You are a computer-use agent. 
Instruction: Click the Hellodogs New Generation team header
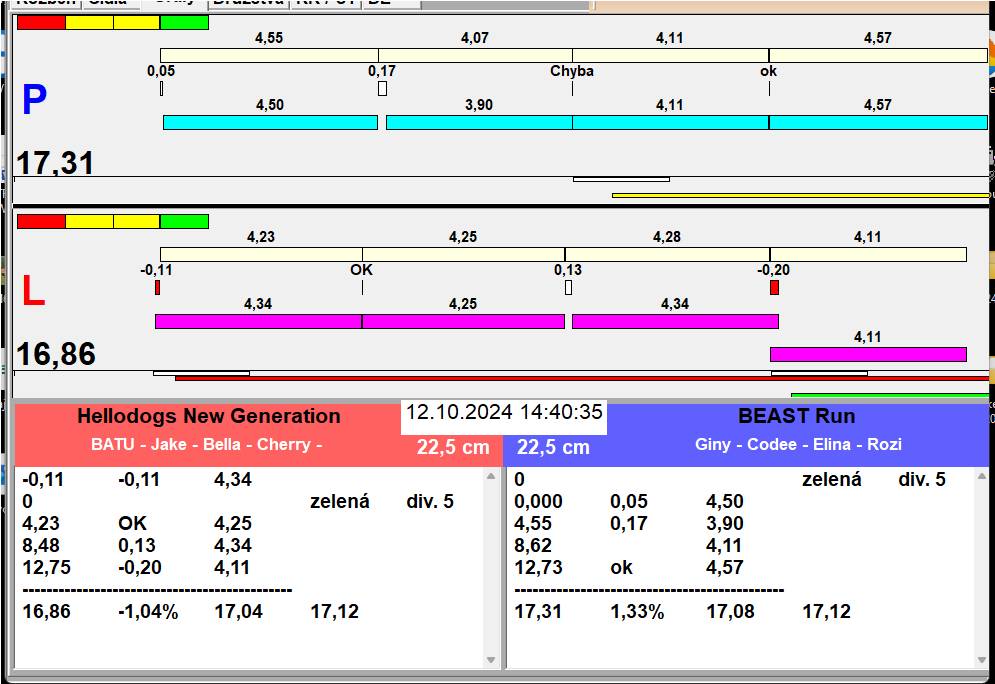[208, 416]
